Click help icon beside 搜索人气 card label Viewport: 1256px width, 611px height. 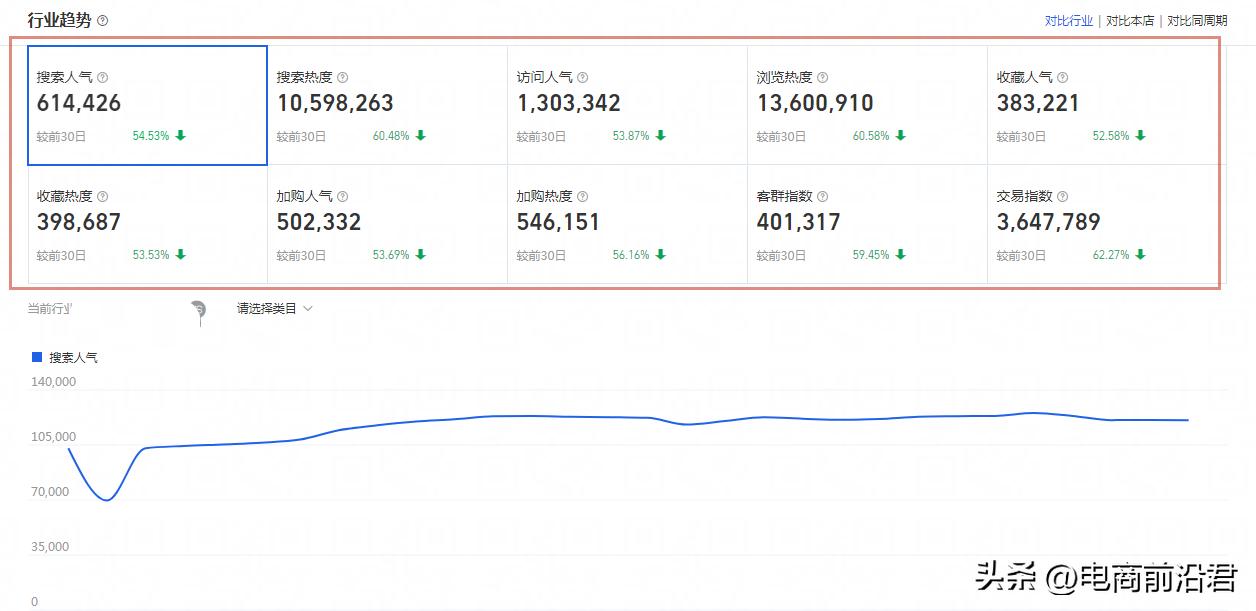pos(103,77)
